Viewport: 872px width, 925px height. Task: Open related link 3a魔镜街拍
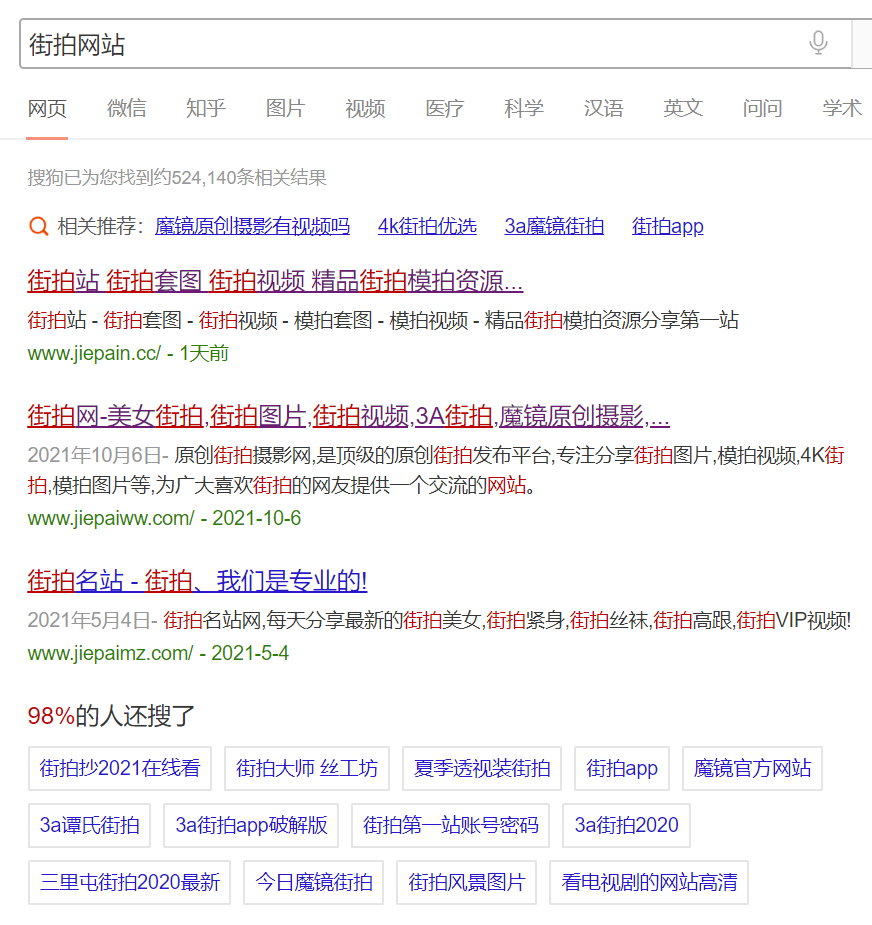point(554,227)
